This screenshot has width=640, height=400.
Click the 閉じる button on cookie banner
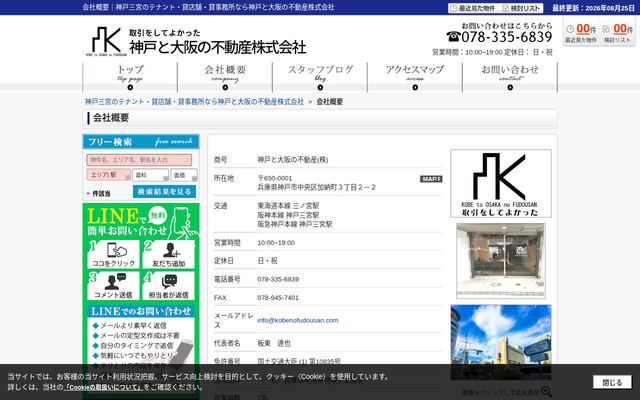pyautogui.click(x=612, y=382)
